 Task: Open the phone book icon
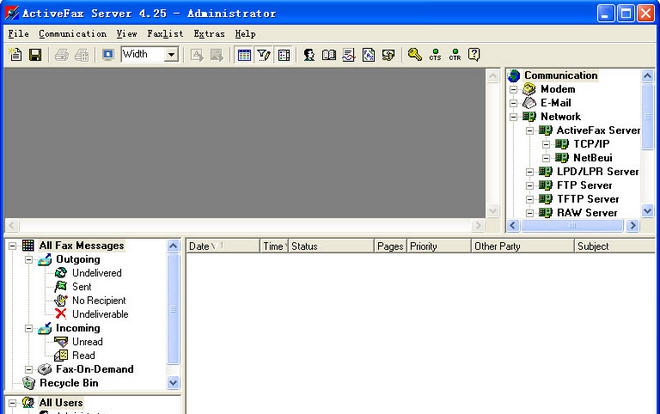click(329, 55)
